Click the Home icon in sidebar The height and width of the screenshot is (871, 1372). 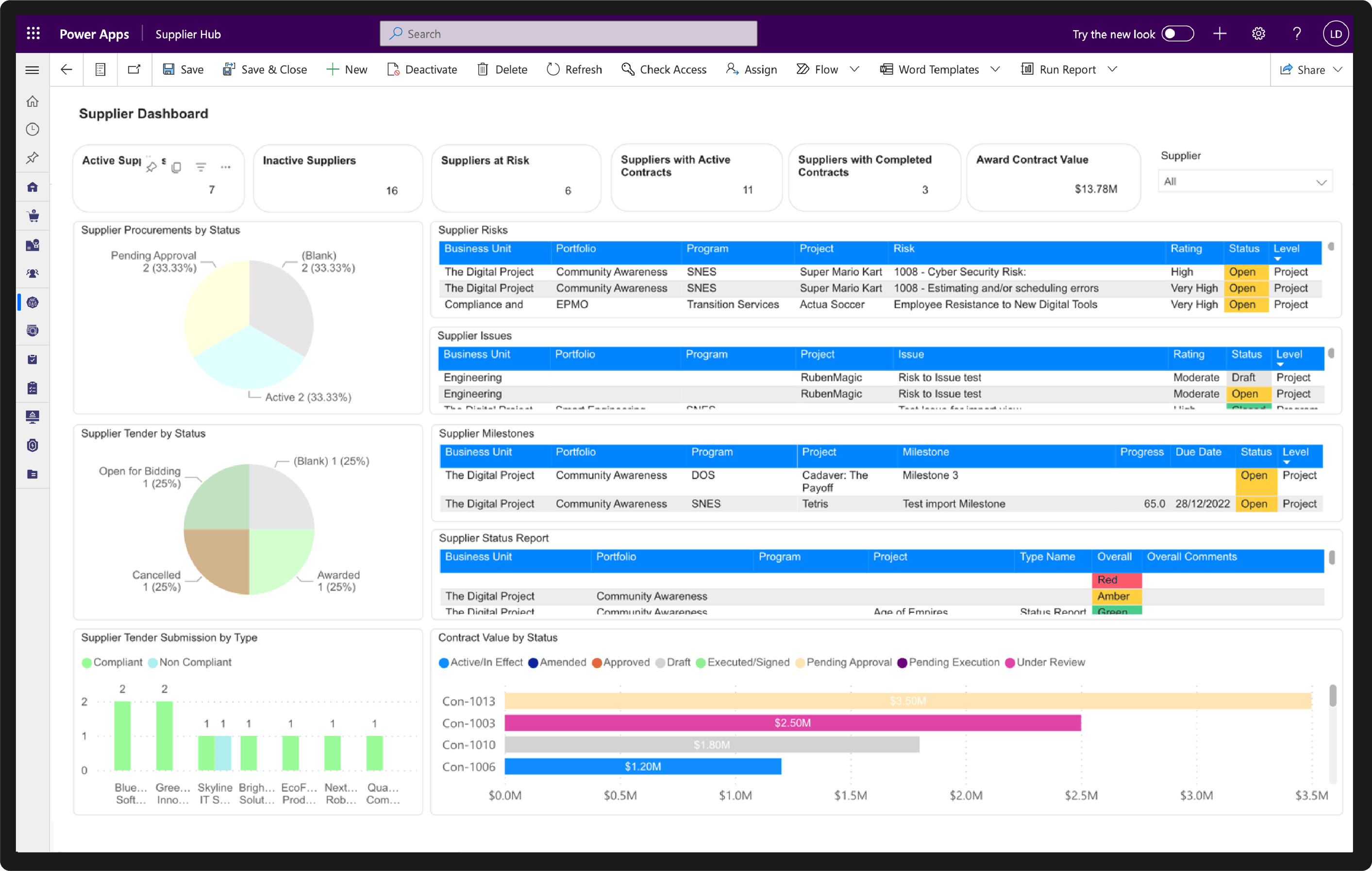tap(33, 101)
